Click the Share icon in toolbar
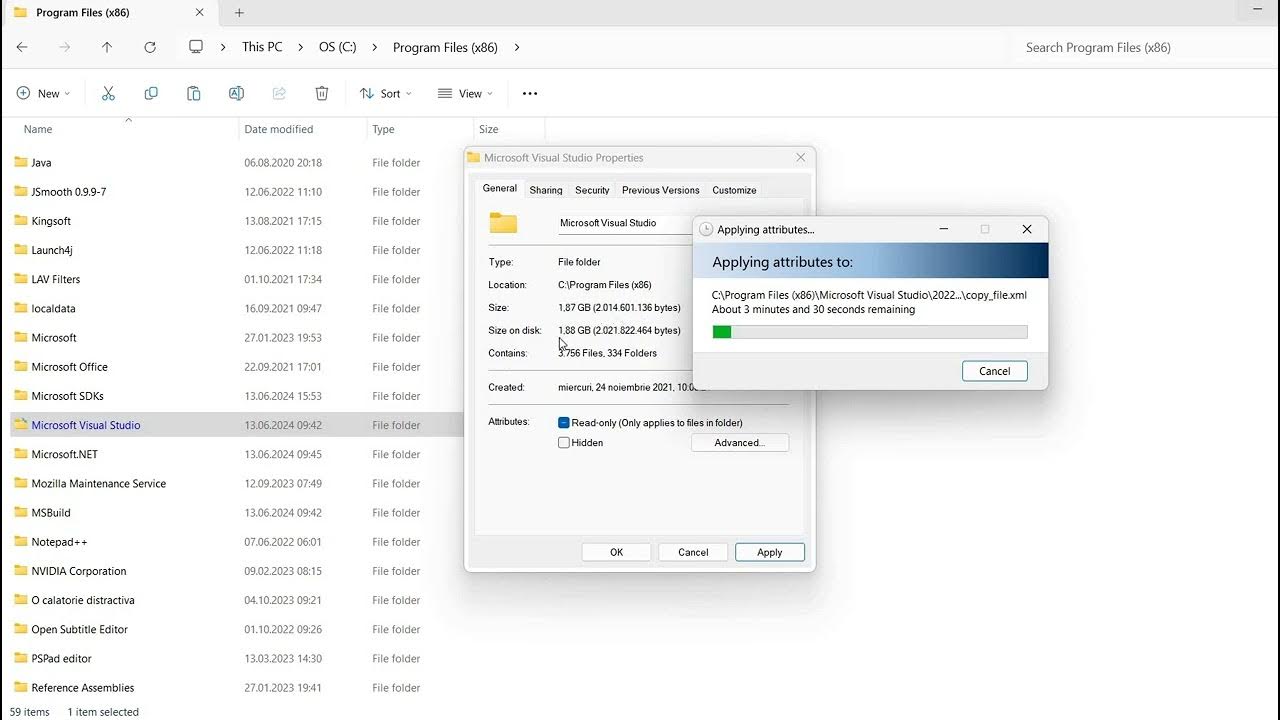 [x=279, y=93]
